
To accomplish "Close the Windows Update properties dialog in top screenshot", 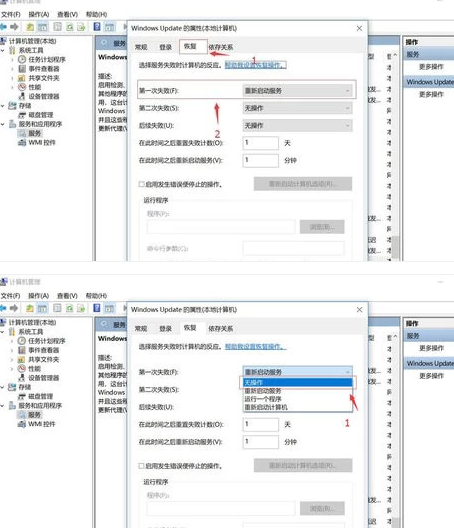I will point(359,28).
